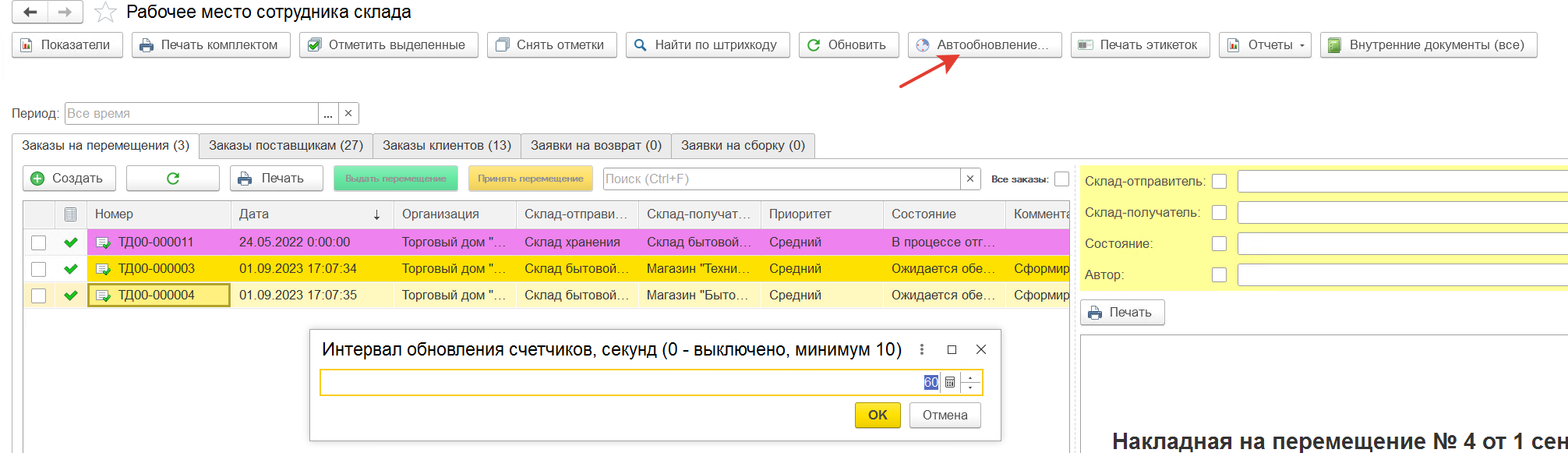Click OK in interval dialog
This screenshot has height=453, width=1568.
[878, 416]
